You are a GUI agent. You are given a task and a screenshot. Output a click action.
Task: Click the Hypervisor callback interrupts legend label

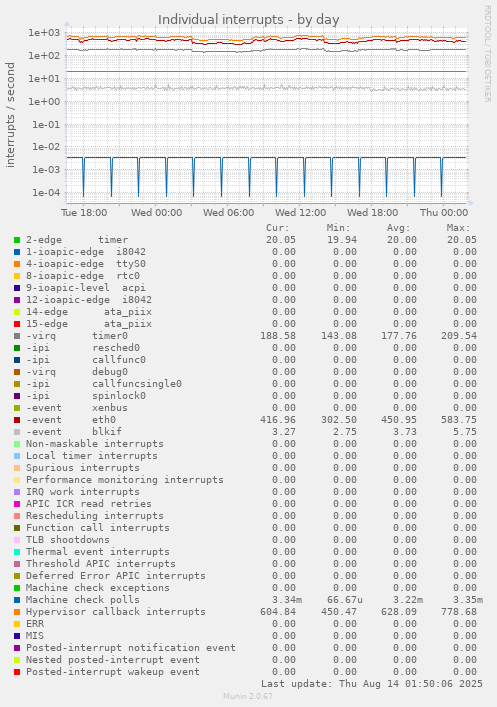115,612
